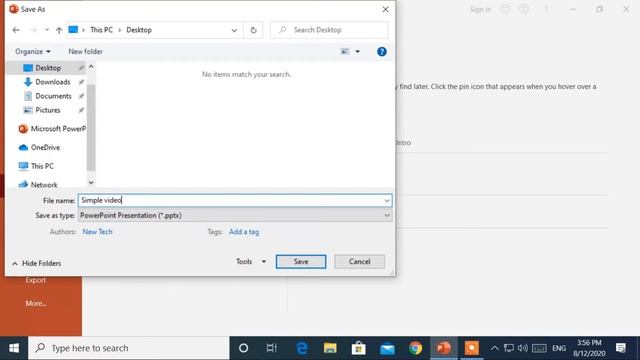Screen dimensions: 640x360
Task: Select Desktop in the navigation pane
Action: (47, 68)
